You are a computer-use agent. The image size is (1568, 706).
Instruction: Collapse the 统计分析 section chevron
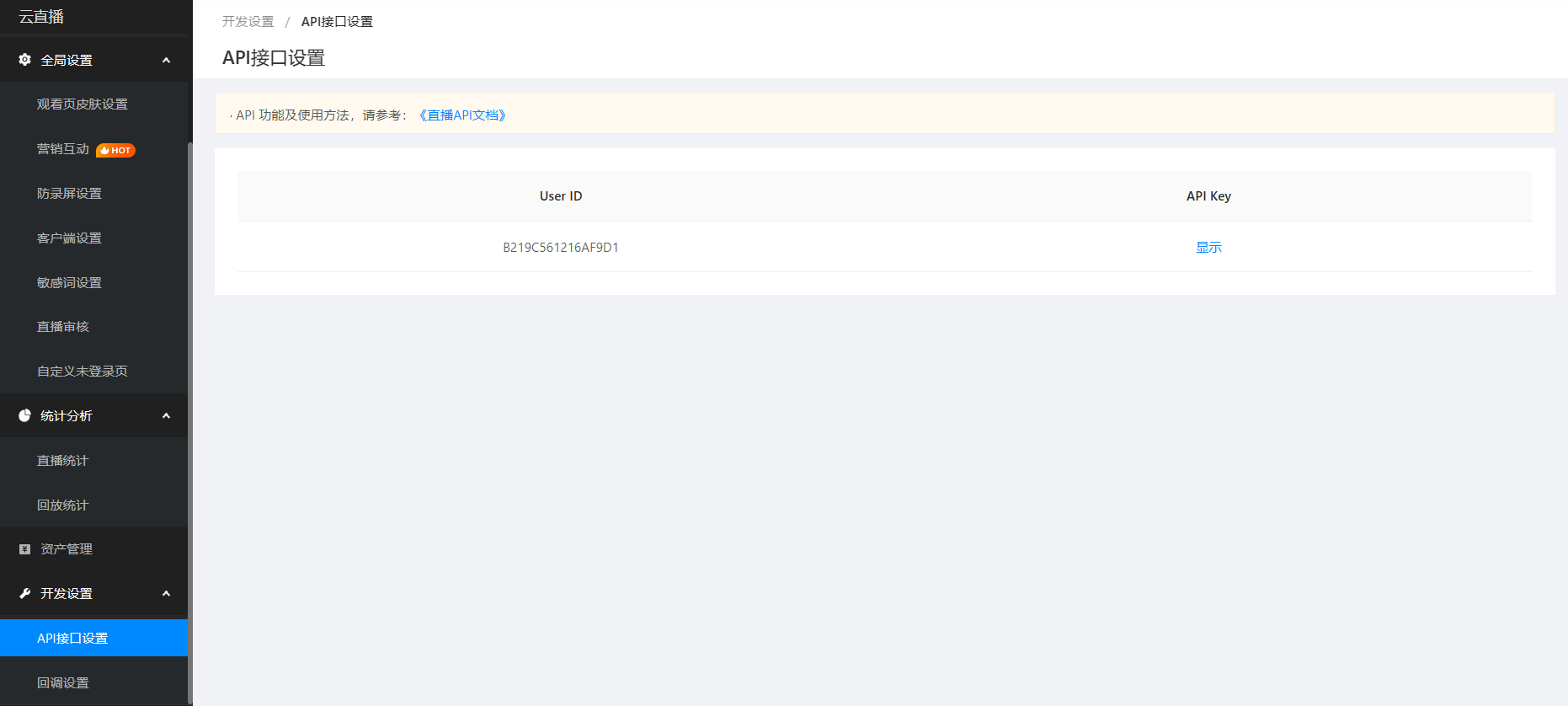point(166,415)
